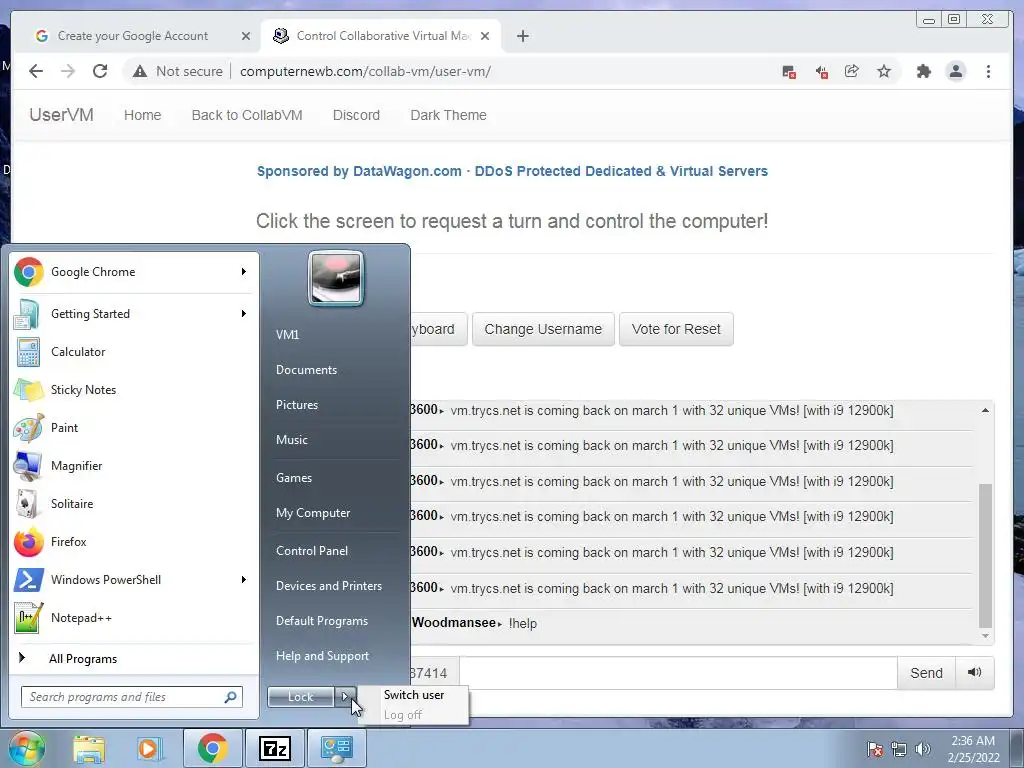
Task: Open My Computer
Action: 313,513
